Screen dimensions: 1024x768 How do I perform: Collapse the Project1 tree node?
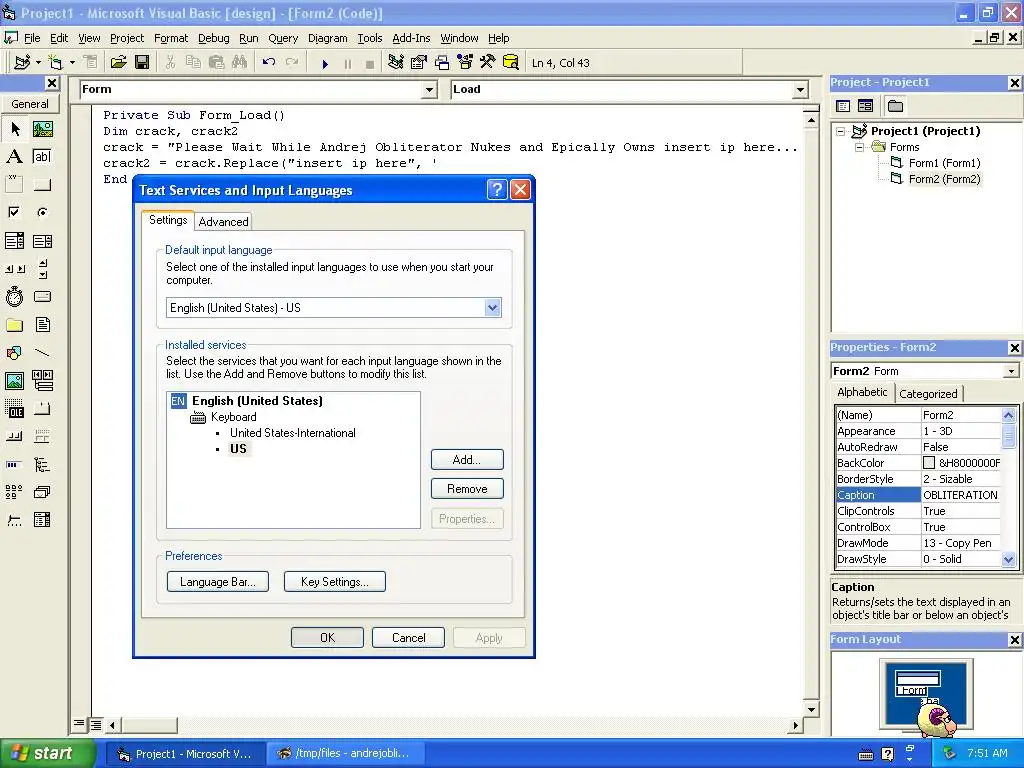[841, 131]
